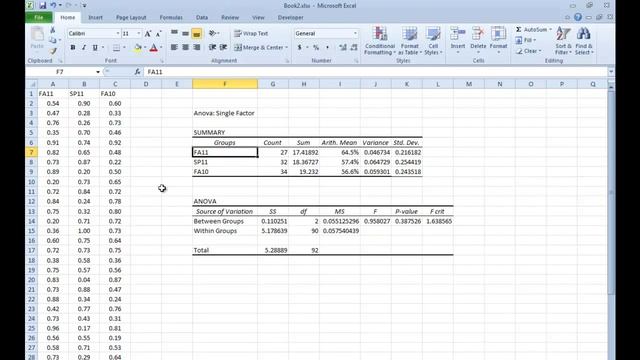Viewport: 640px width, 360px height.
Task: Switch to the Data tab
Action: [x=202, y=18]
